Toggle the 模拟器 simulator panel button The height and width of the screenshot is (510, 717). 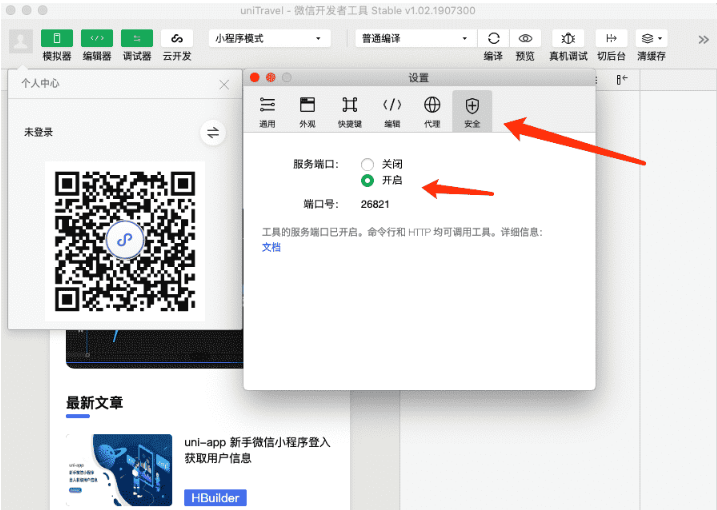coord(57,38)
